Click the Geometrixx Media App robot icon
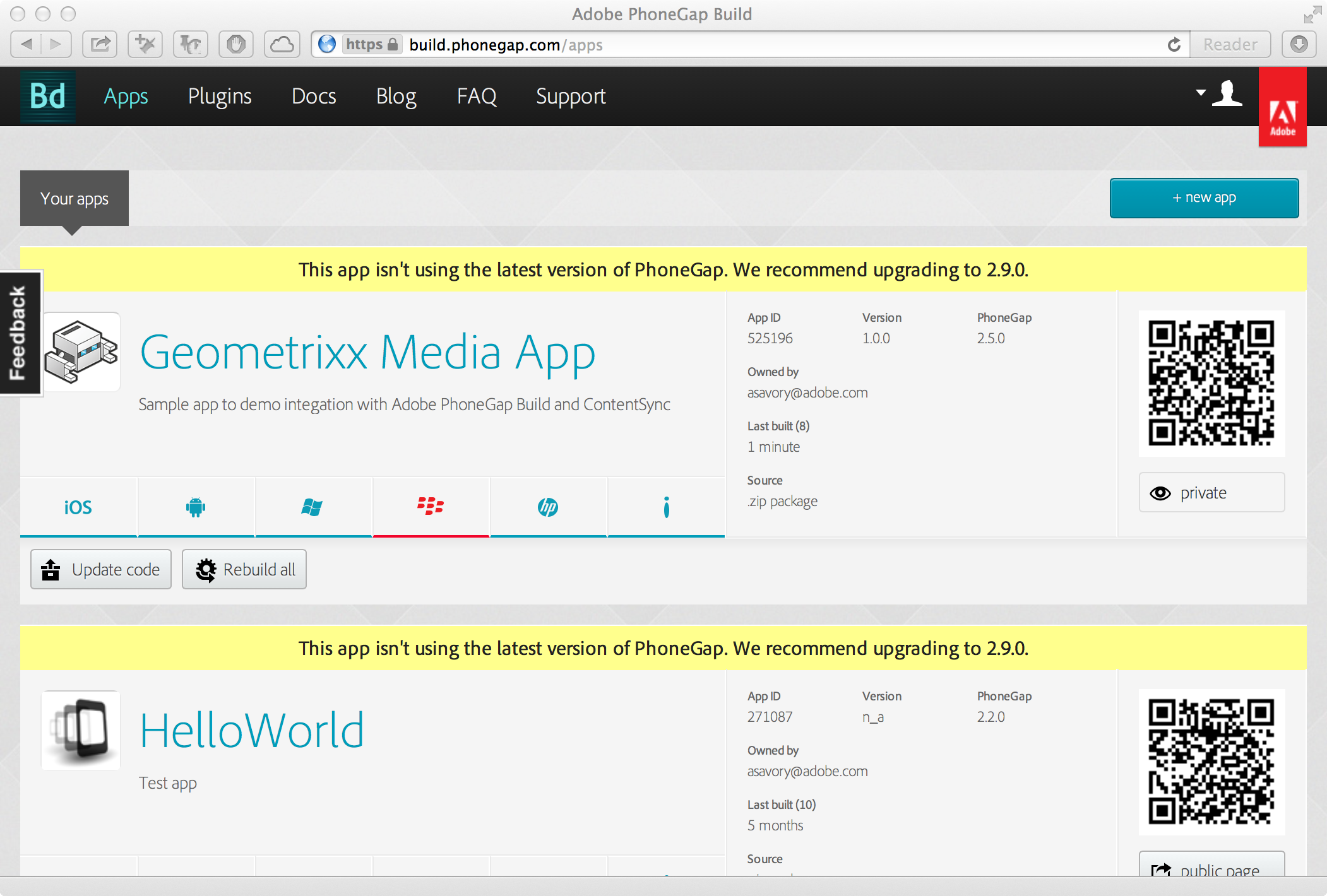The image size is (1327, 896). click(81, 352)
